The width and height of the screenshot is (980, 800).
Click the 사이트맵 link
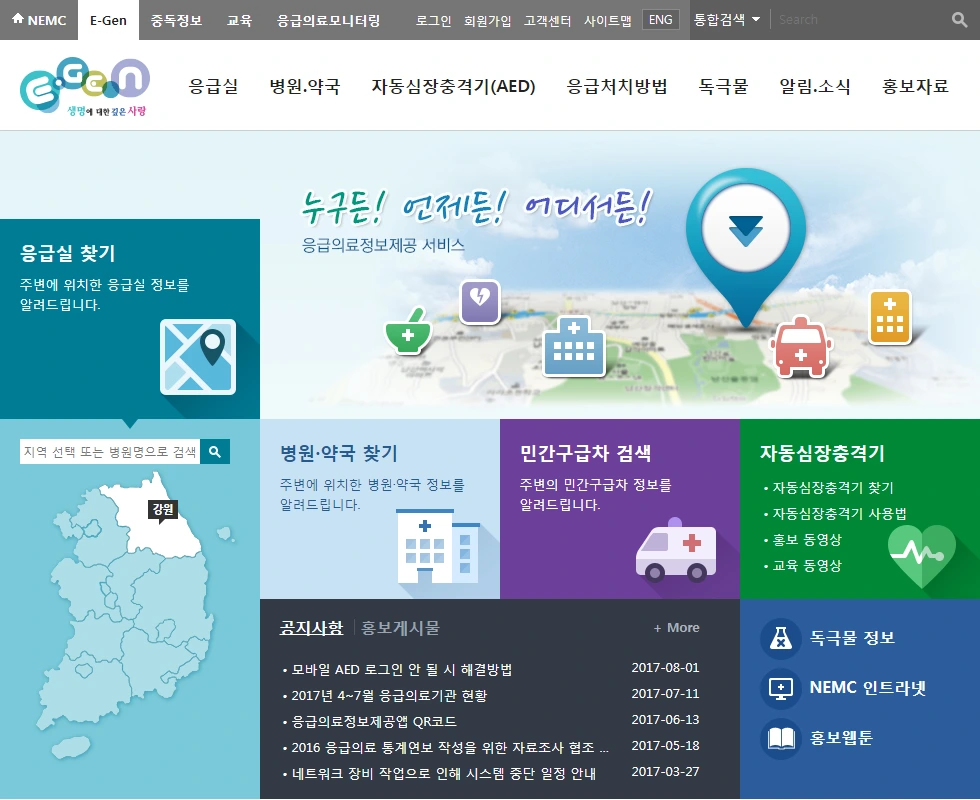pos(608,21)
